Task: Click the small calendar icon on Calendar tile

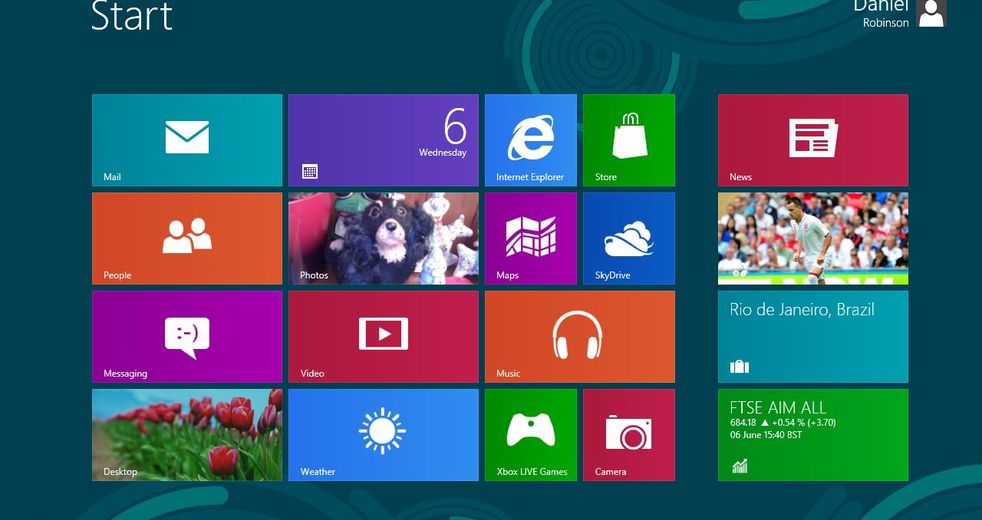Action: click(x=310, y=171)
